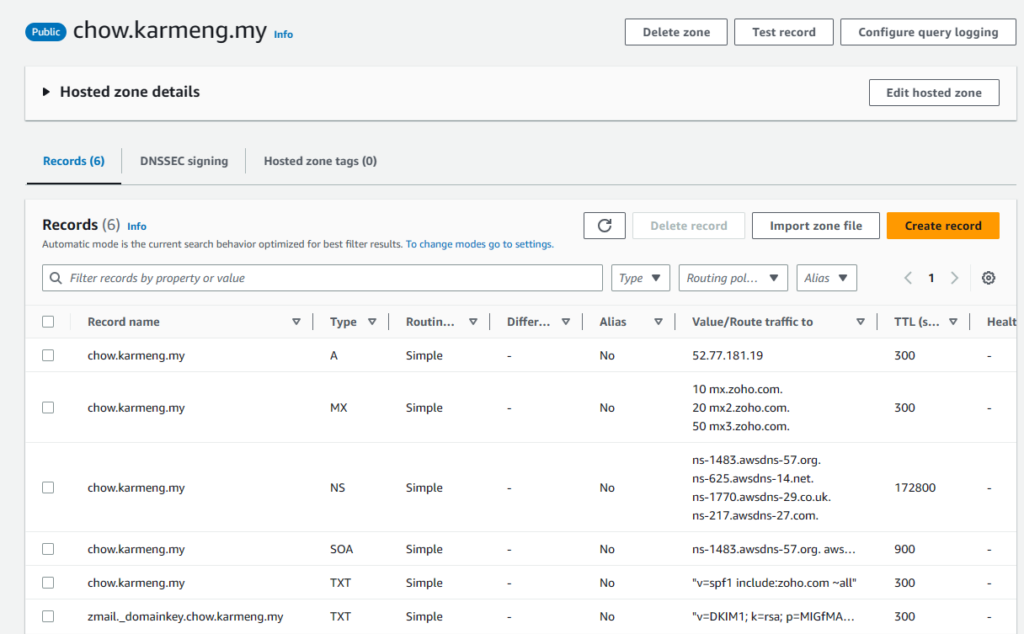
Task: Open the Alias filter dropdown
Action: click(826, 278)
